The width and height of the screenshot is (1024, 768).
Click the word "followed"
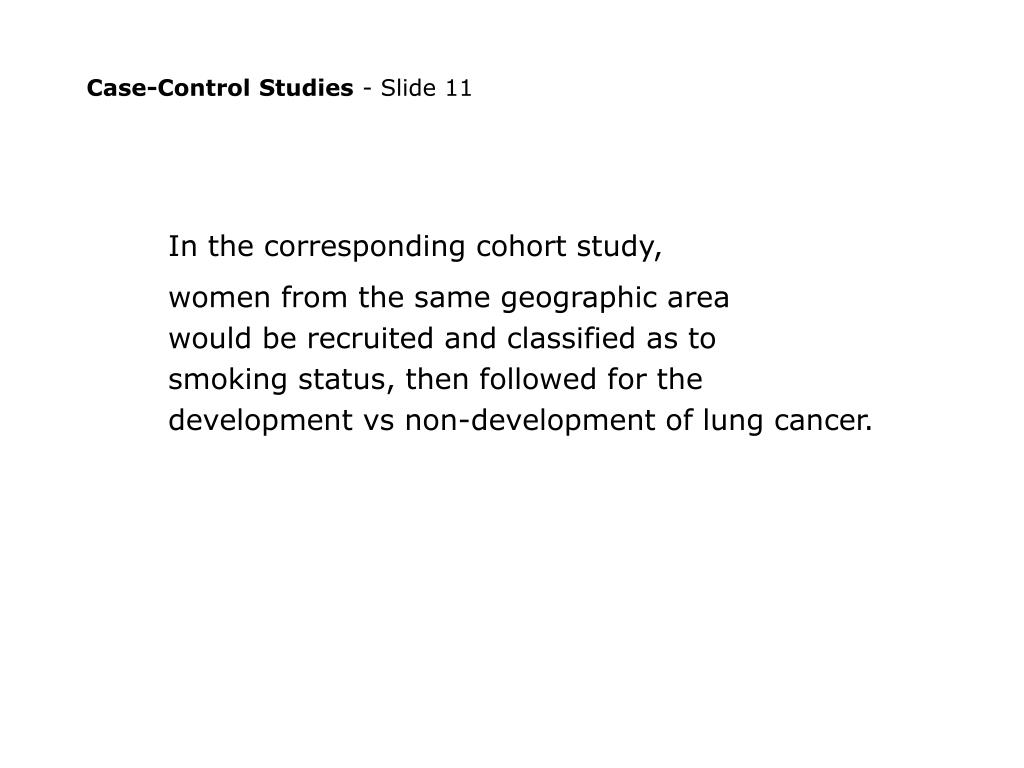coord(537,379)
